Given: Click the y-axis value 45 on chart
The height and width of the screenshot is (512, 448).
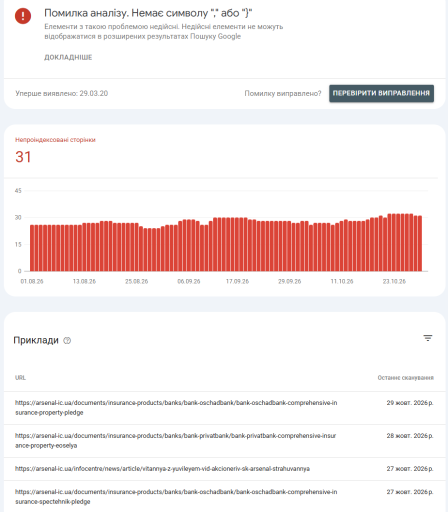Looking at the screenshot, I should click(x=18, y=191).
